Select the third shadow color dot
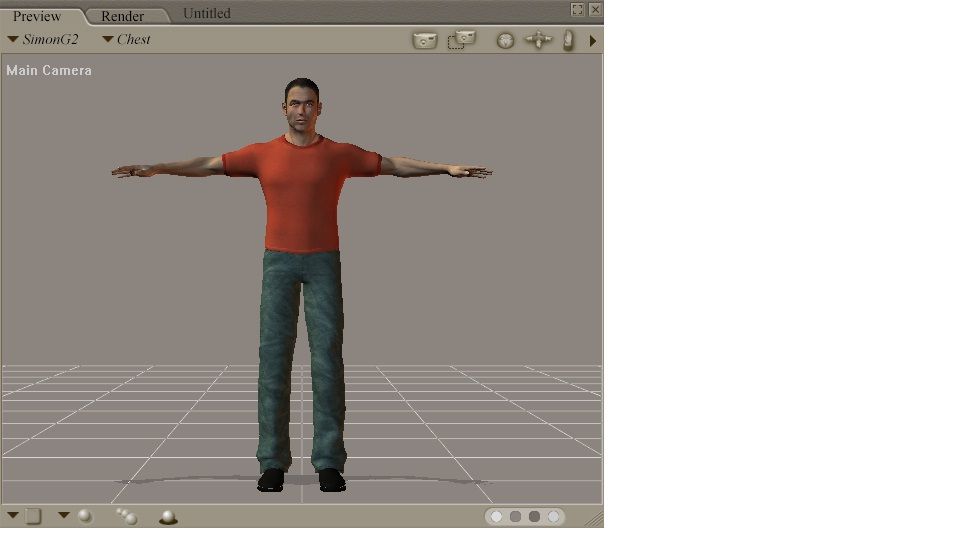960x540 pixels. click(x=534, y=517)
